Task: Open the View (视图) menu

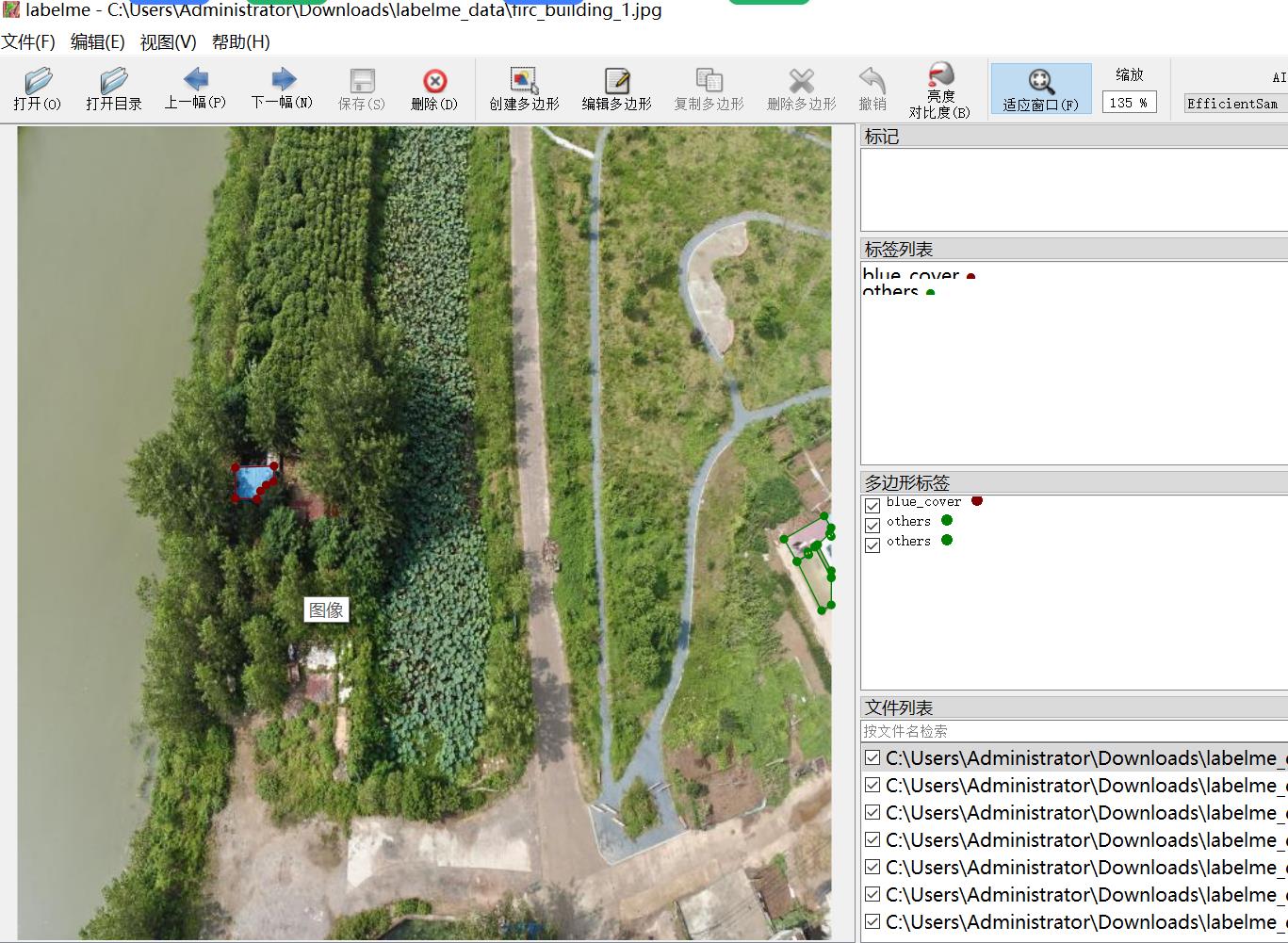Action: tap(168, 41)
